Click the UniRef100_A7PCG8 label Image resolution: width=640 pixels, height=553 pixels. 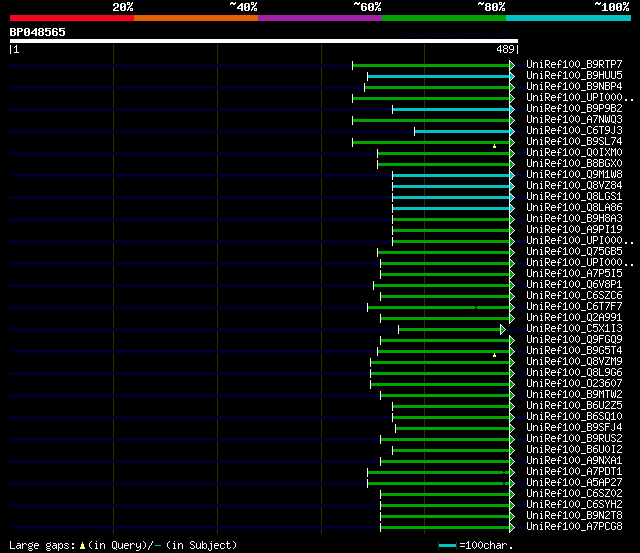(x=574, y=527)
